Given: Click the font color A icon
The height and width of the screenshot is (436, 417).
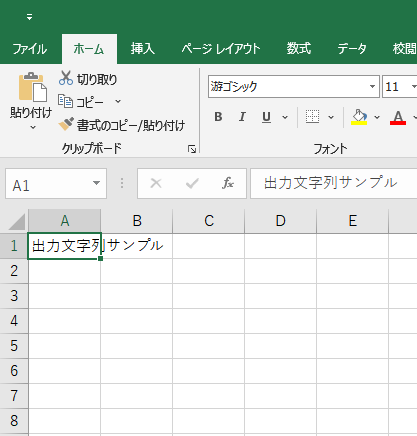Looking at the screenshot, I should tap(398, 117).
